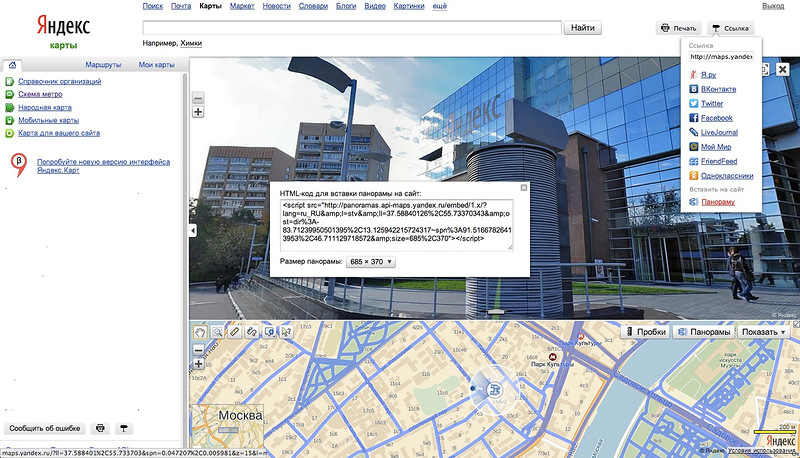Close the panorama viewer with the X button
The width and height of the screenshot is (800, 458).
[x=782, y=69]
